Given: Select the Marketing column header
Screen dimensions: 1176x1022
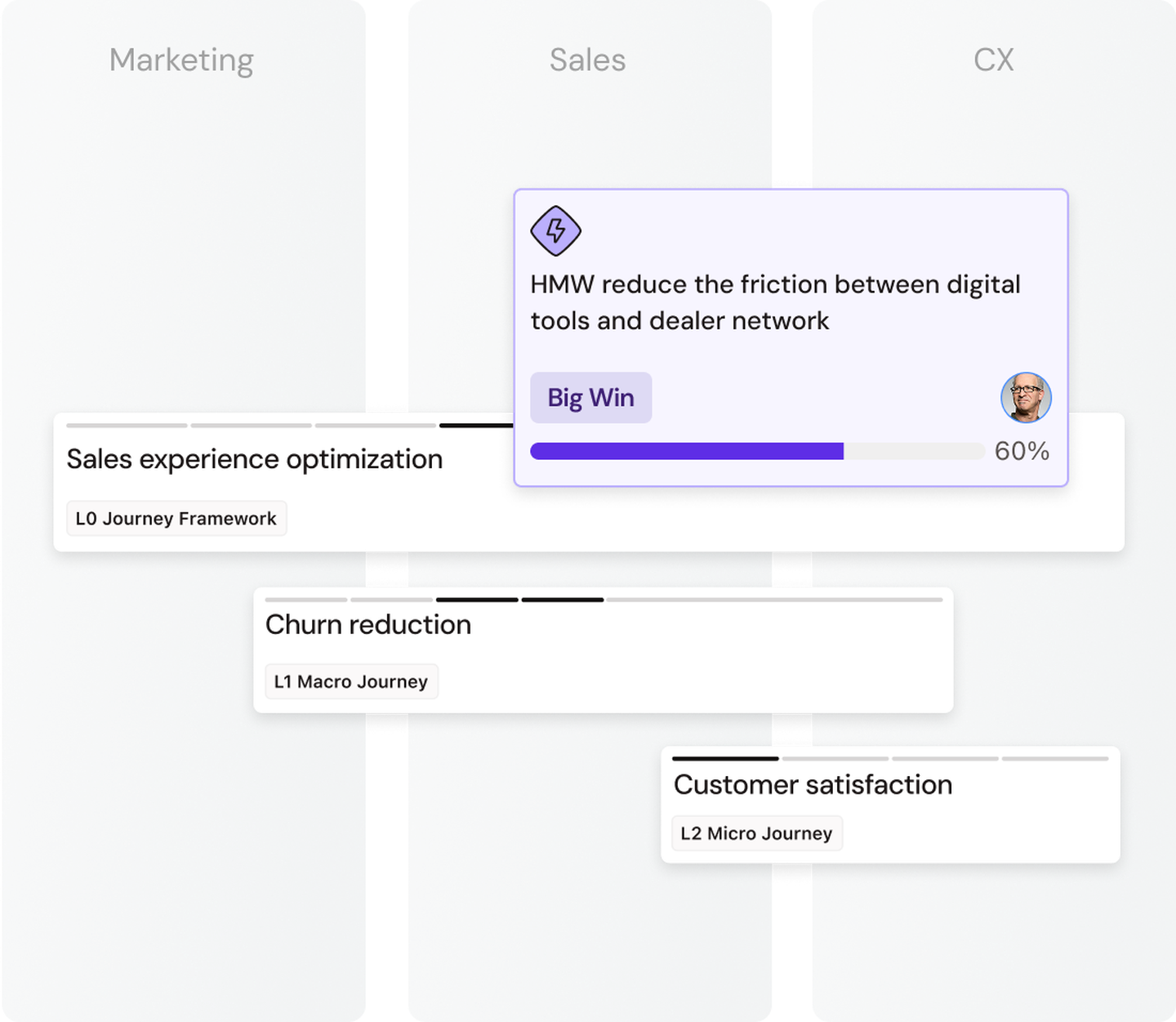Looking at the screenshot, I should tap(181, 60).
